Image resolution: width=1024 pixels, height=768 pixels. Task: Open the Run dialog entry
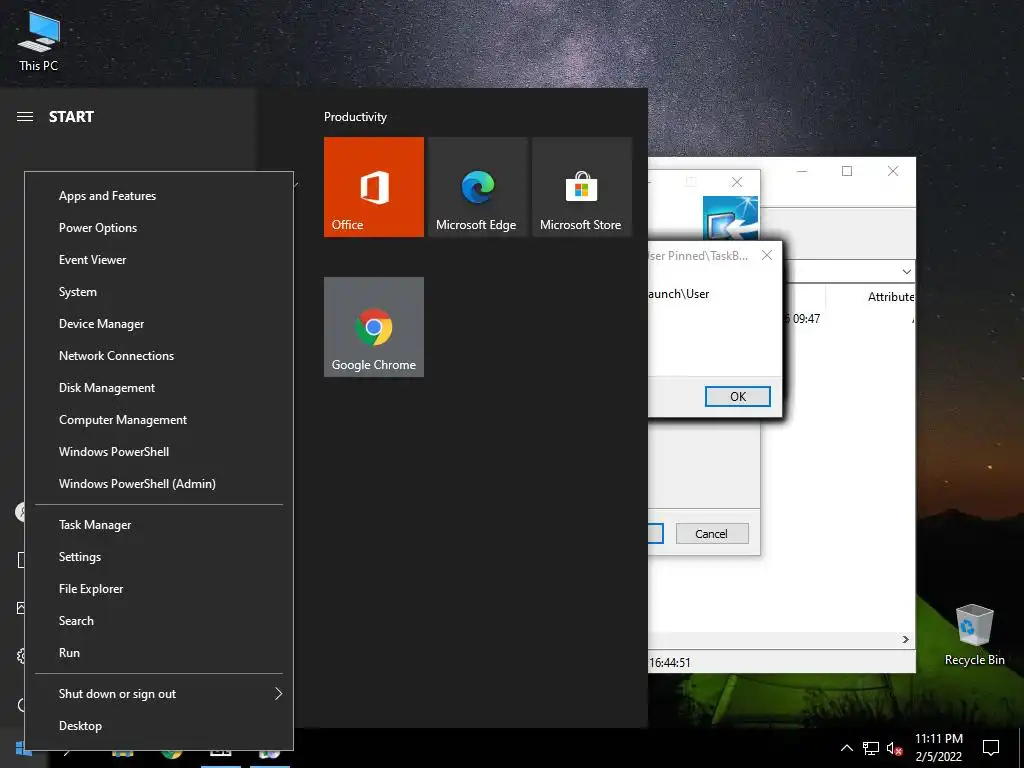pos(159,653)
